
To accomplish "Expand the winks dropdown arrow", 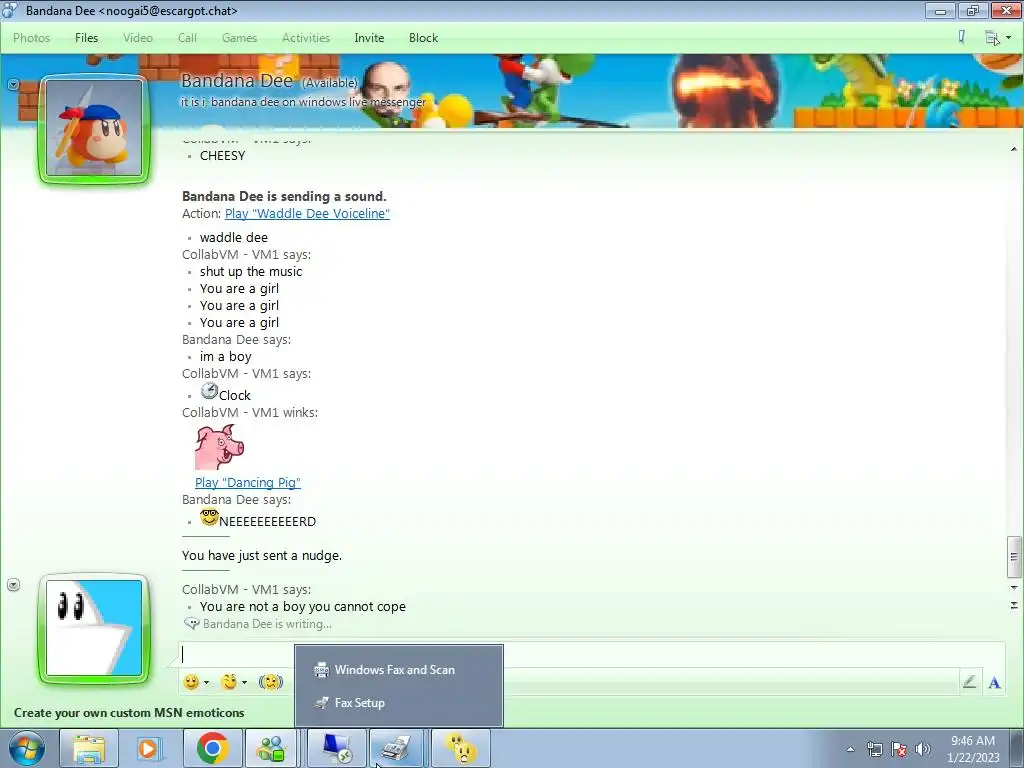I will 244,682.
